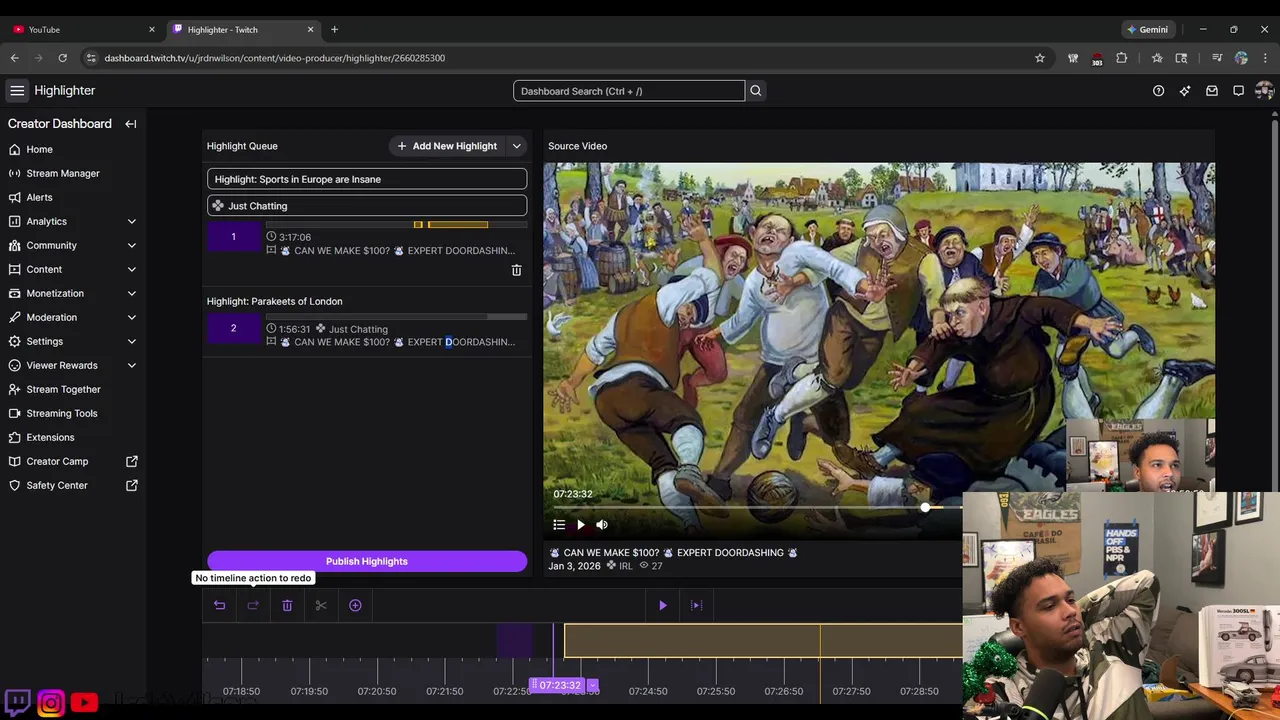
Task: Open the Twitch help question-mark icon
Action: pyautogui.click(x=1159, y=91)
